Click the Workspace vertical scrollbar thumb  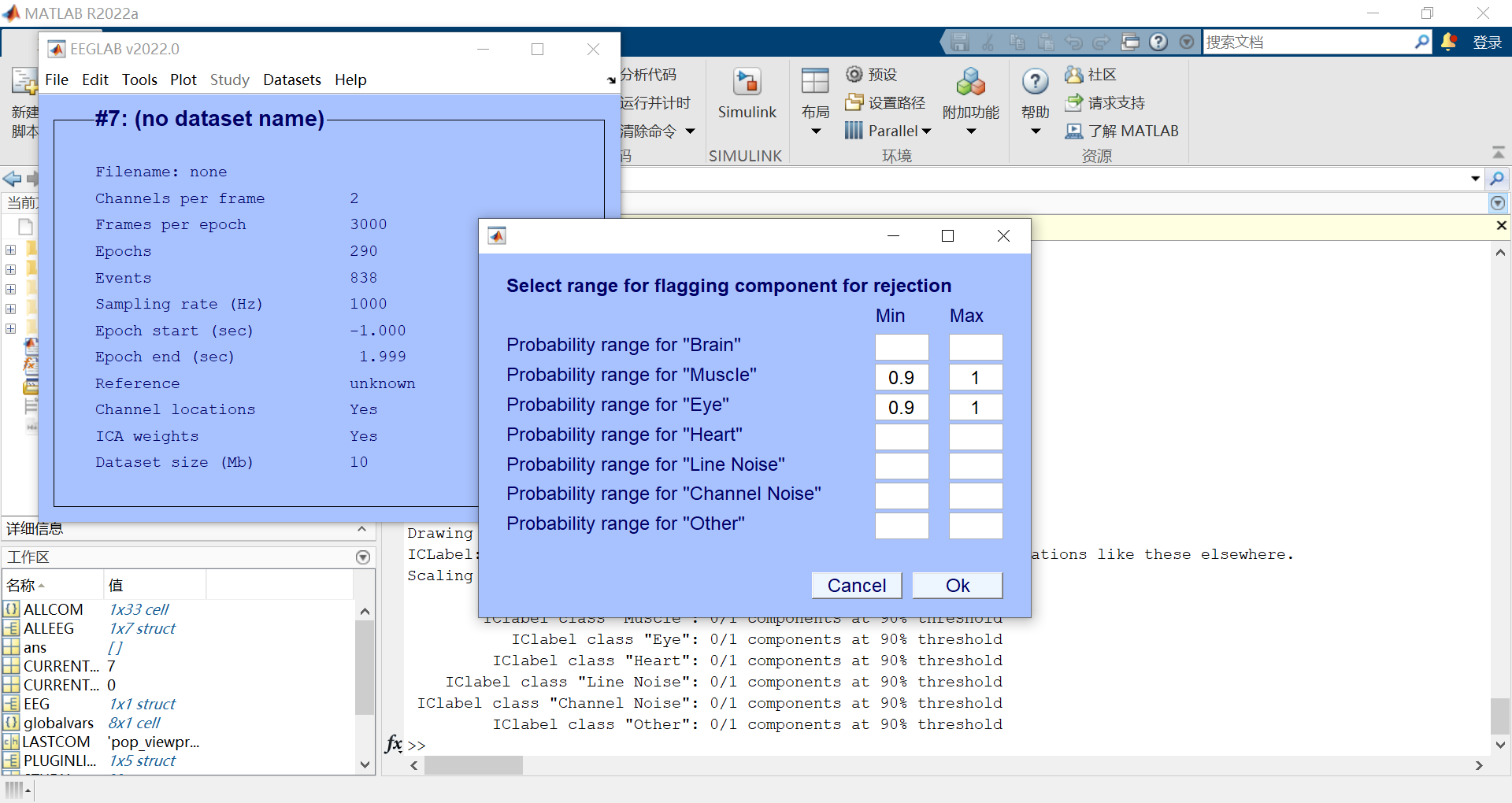click(x=364, y=667)
